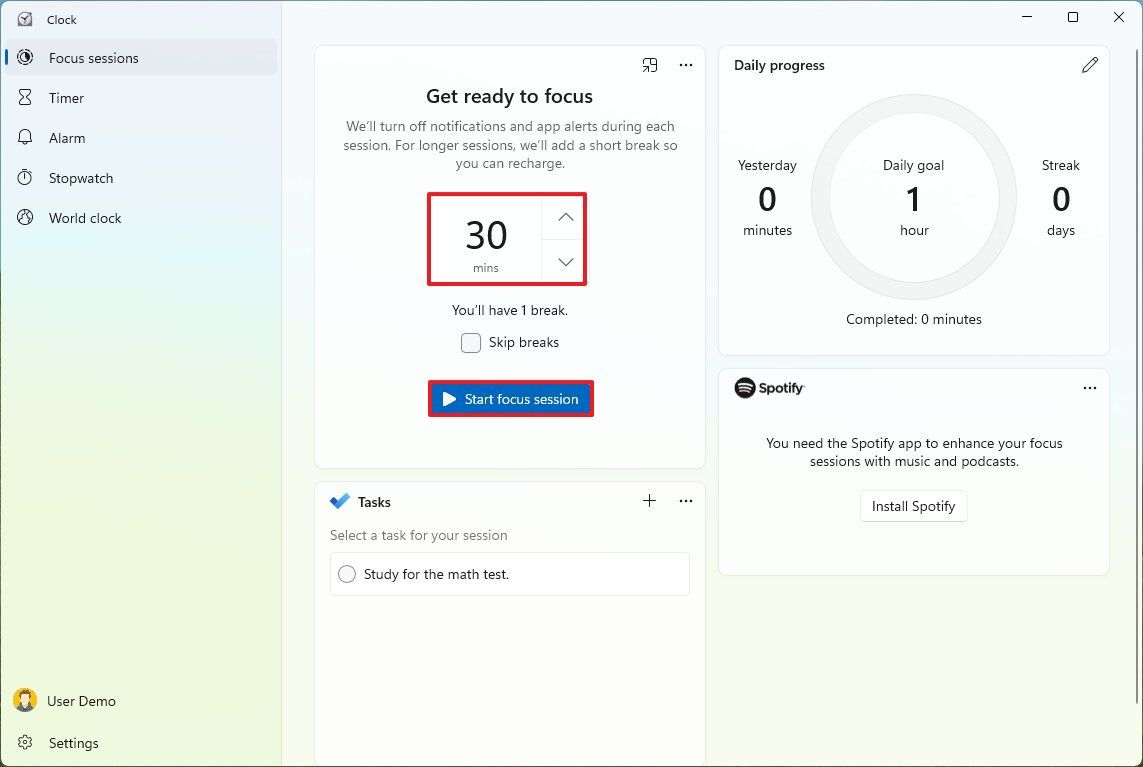Image resolution: width=1143 pixels, height=767 pixels.
Task: Click the User Demo profile avatar
Action: tap(25, 701)
